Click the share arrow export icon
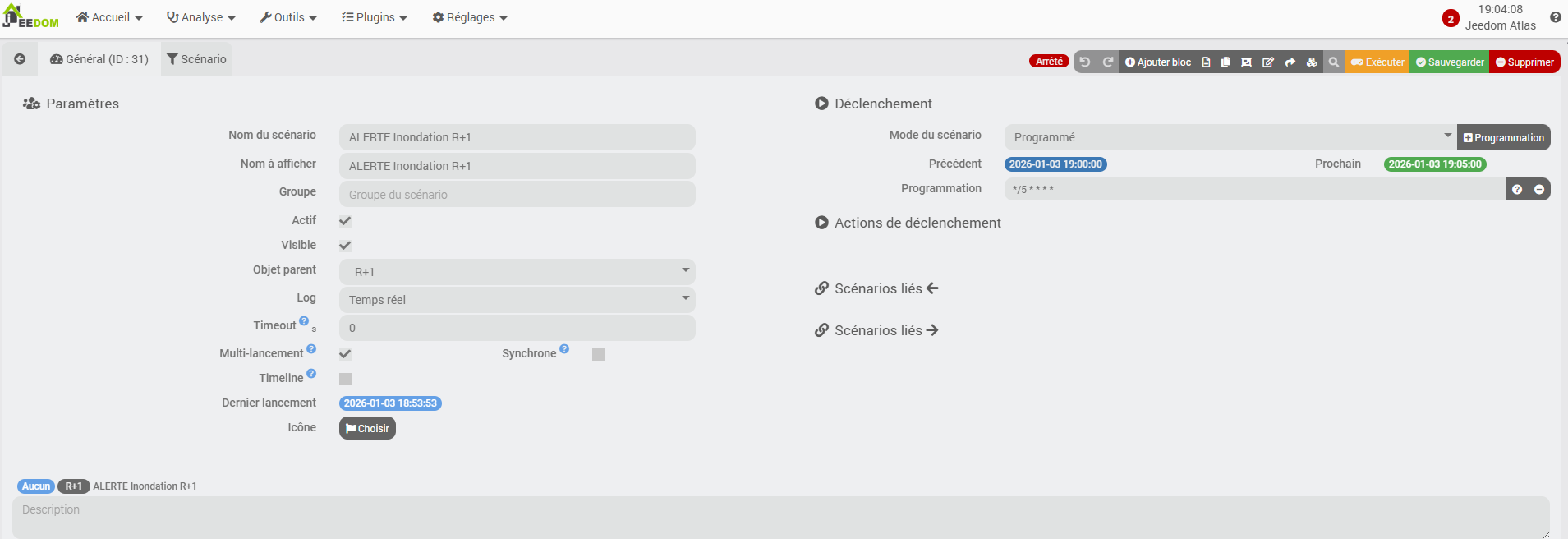The image size is (1568, 539). tap(1290, 62)
